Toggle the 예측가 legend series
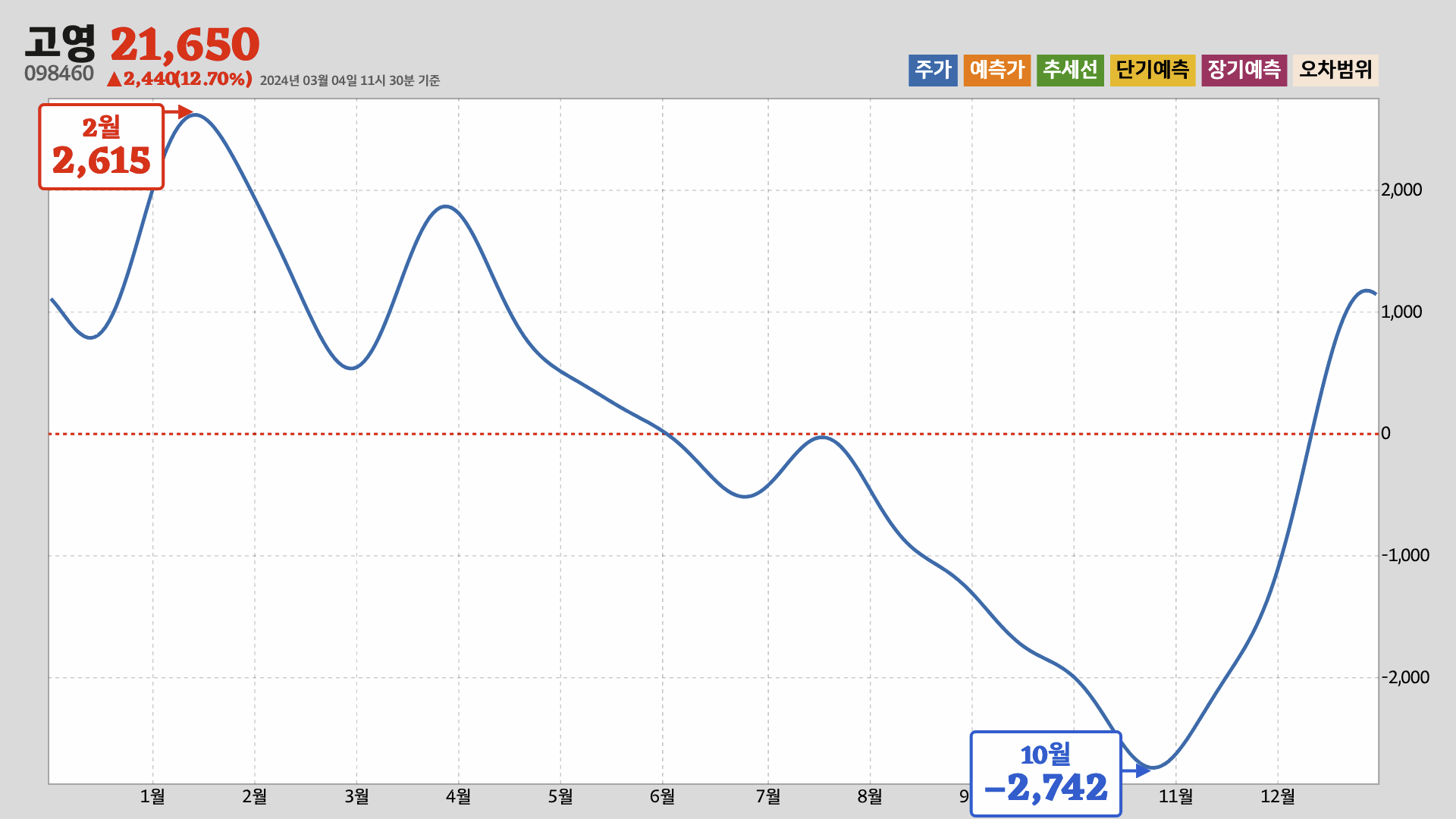This screenshot has height=819, width=1456. pos(996,70)
